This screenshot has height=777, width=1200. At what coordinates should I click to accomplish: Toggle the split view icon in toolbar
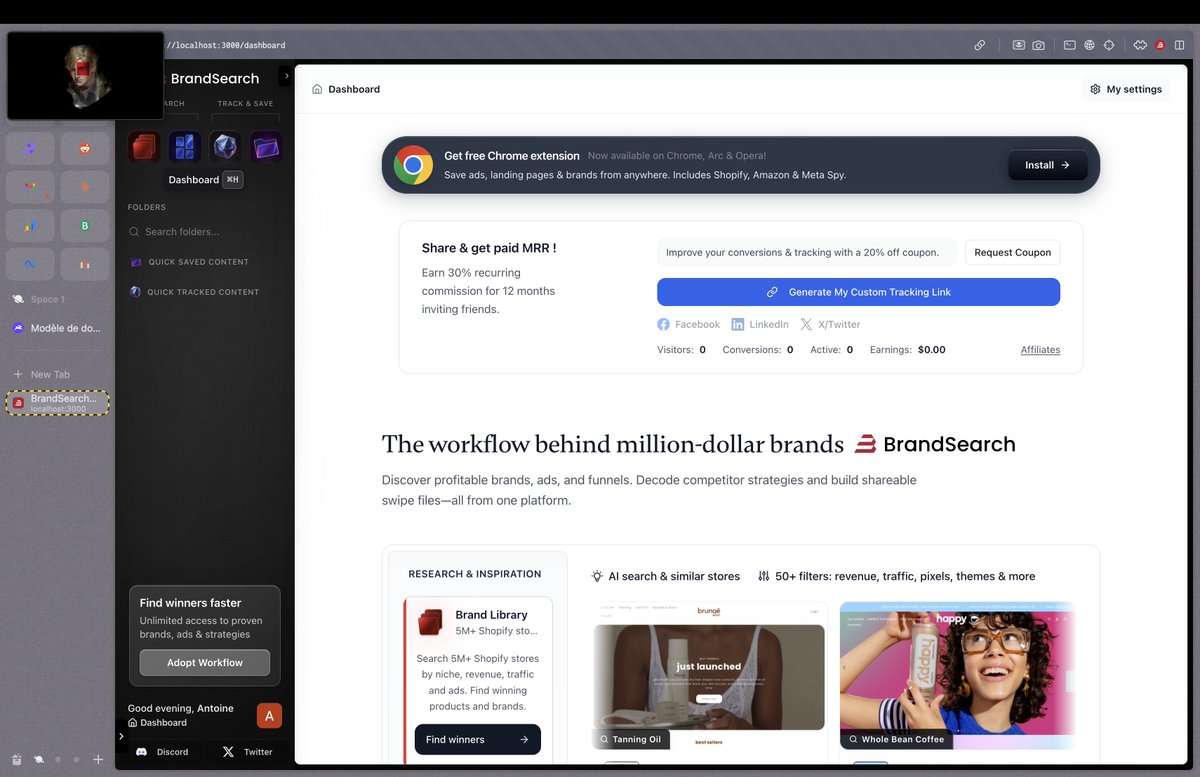1179,45
